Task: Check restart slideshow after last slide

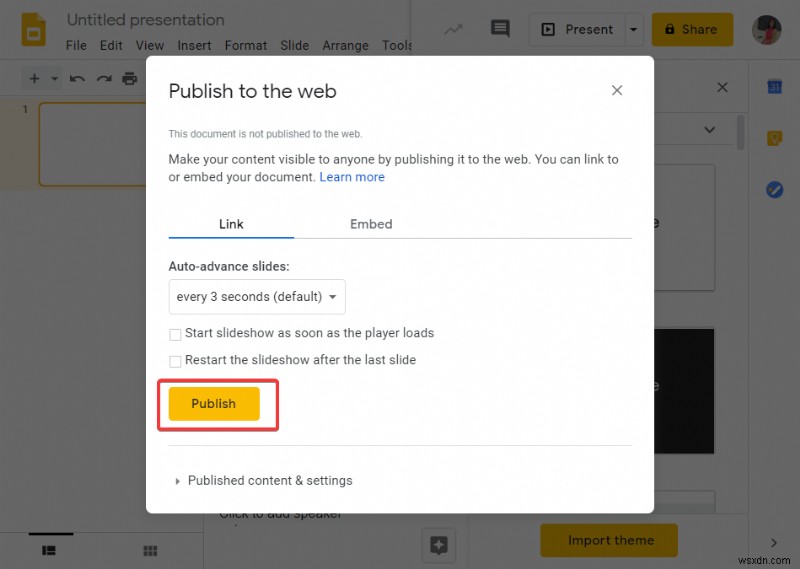Action: (176, 361)
